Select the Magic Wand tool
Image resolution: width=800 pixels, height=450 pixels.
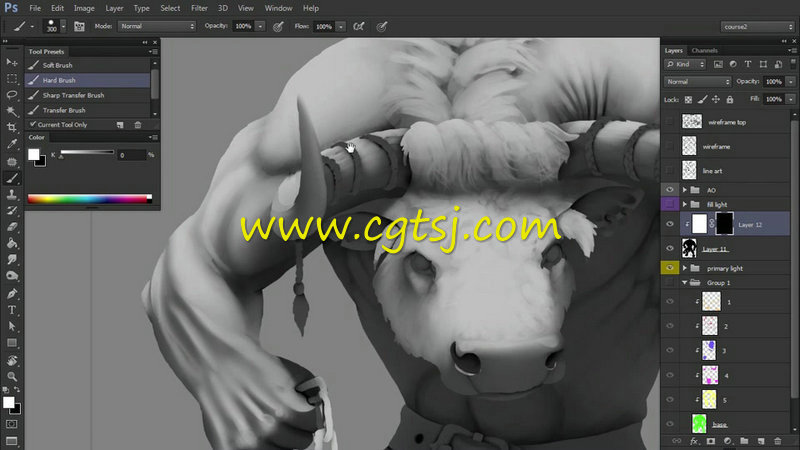[12, 111]
